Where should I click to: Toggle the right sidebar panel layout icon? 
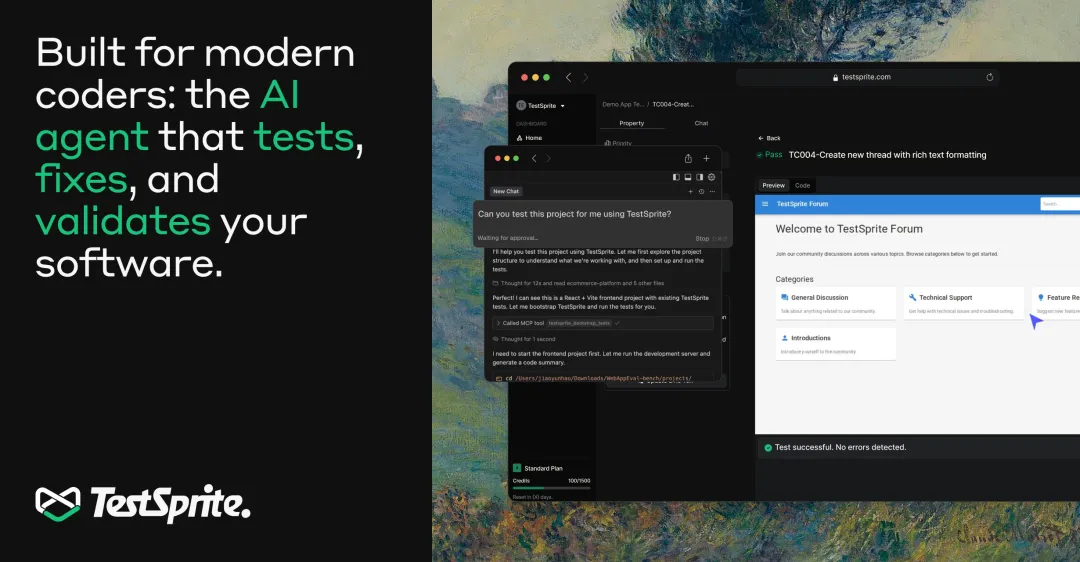[700, 177]
